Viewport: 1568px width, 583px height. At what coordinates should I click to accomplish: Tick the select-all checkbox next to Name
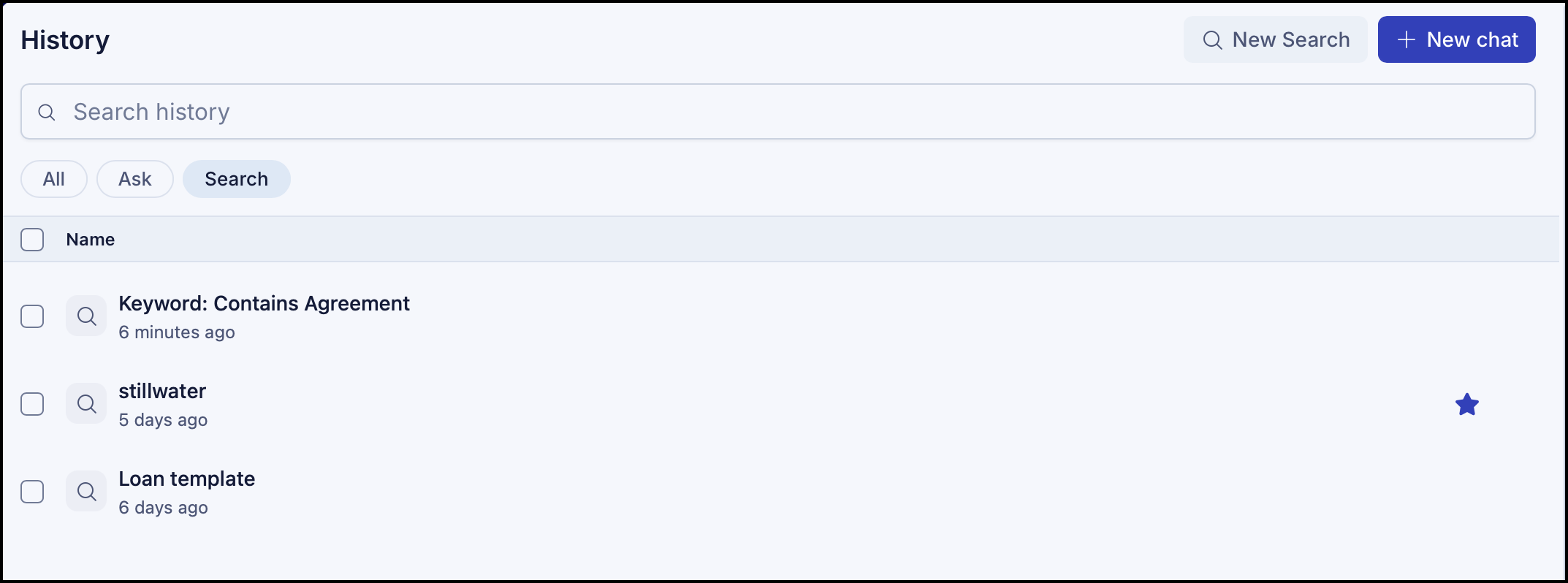click(x=32, y=240)
